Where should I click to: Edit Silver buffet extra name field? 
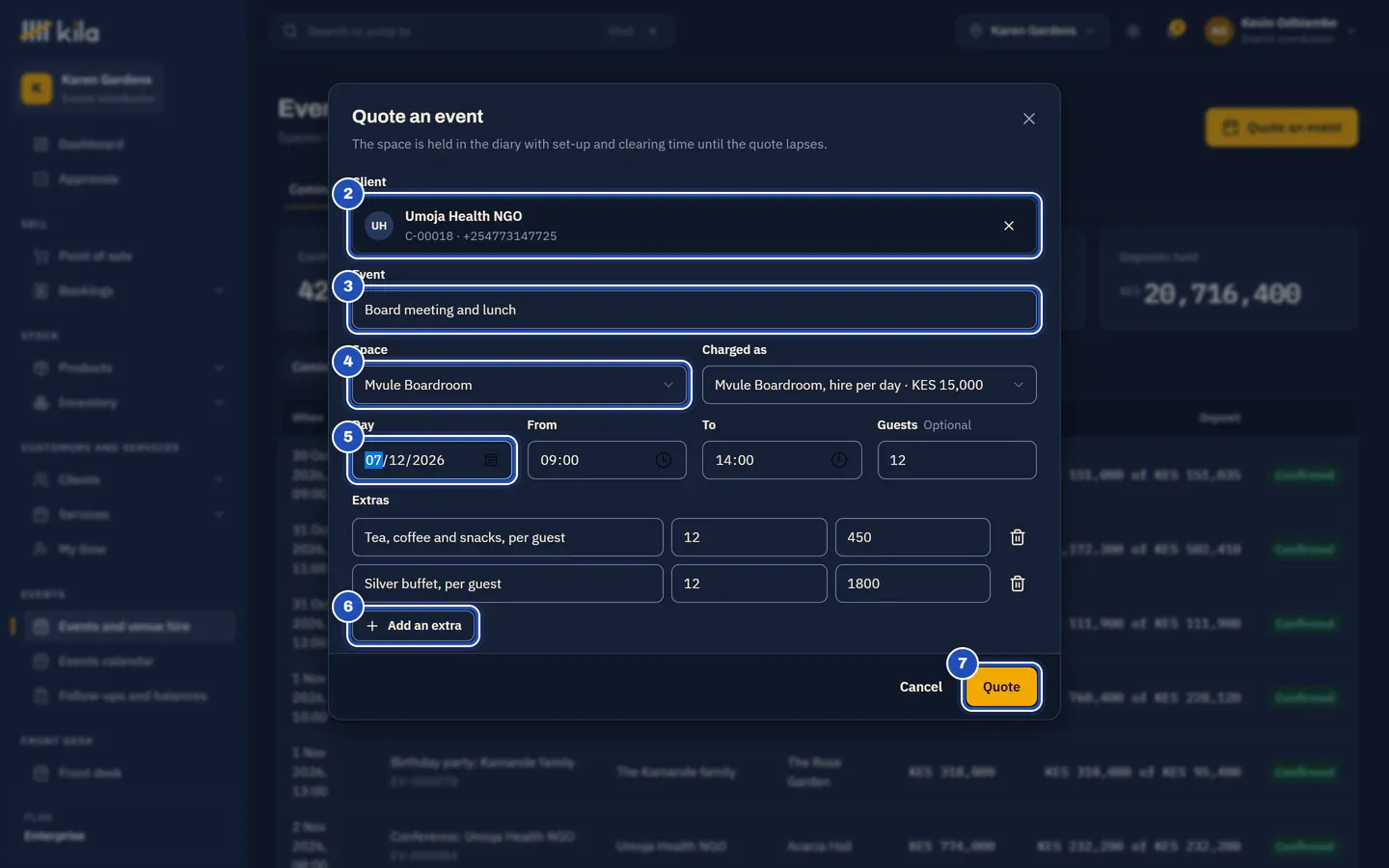[x=507, y=583]
